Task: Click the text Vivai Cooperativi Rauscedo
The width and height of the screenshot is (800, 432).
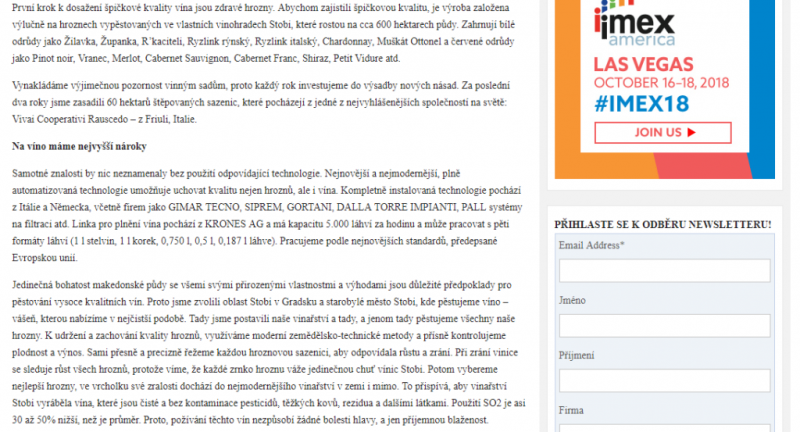Action: [71, 119]
